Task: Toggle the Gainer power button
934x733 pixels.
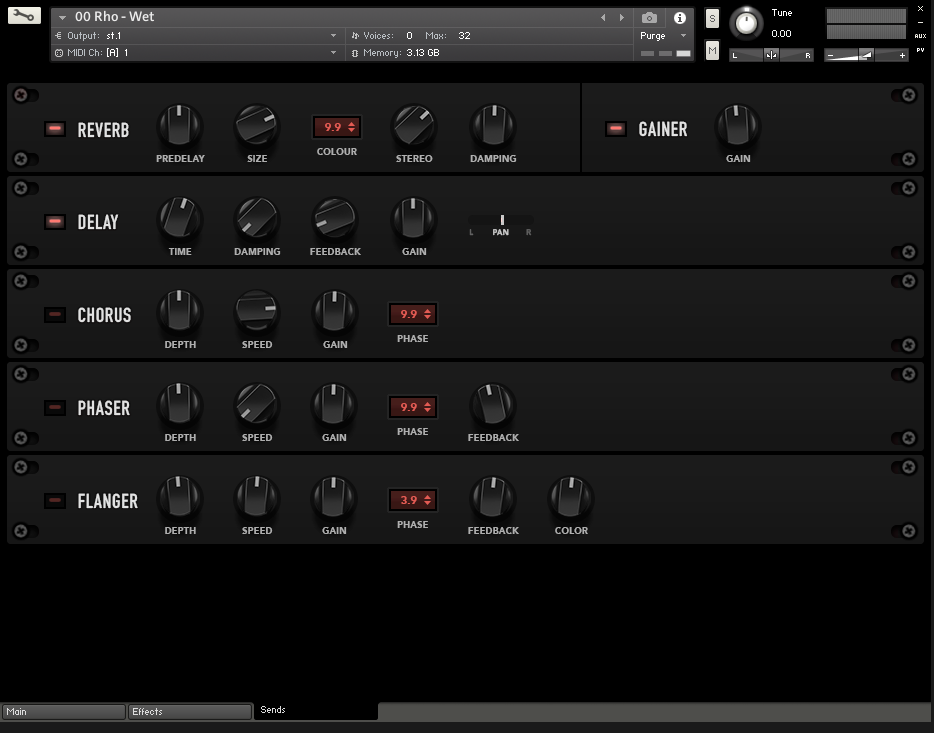Action: 616,129
